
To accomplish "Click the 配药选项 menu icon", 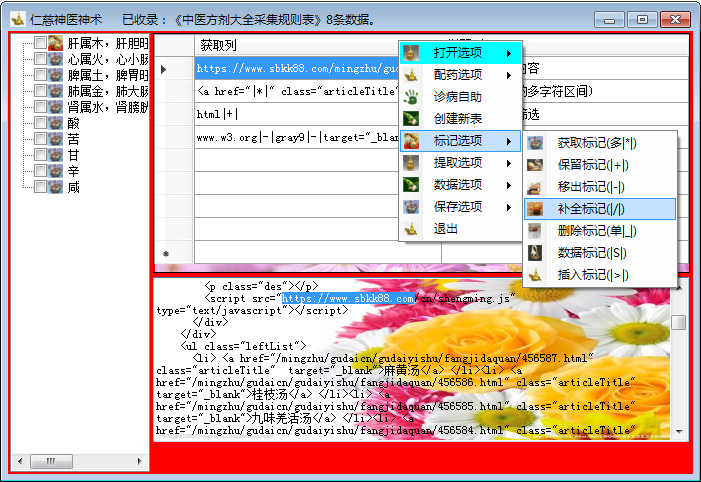I will [411, 75].
